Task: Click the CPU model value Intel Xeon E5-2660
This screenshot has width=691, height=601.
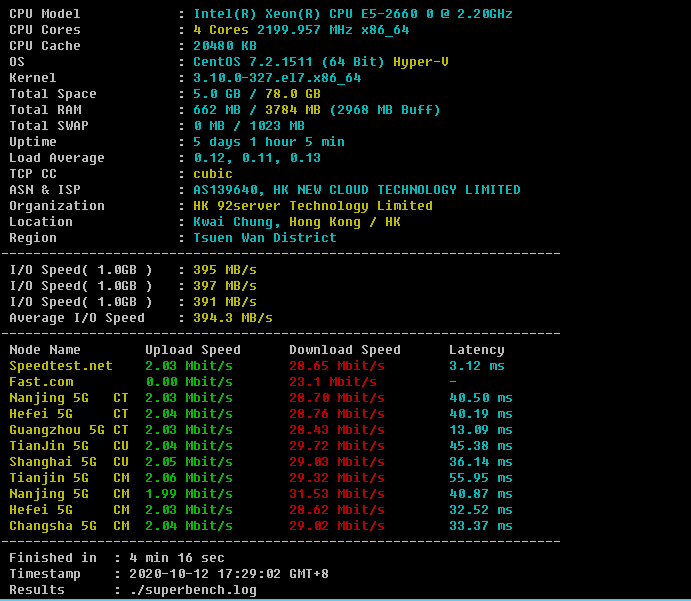Action: click(x=353, y=14)
